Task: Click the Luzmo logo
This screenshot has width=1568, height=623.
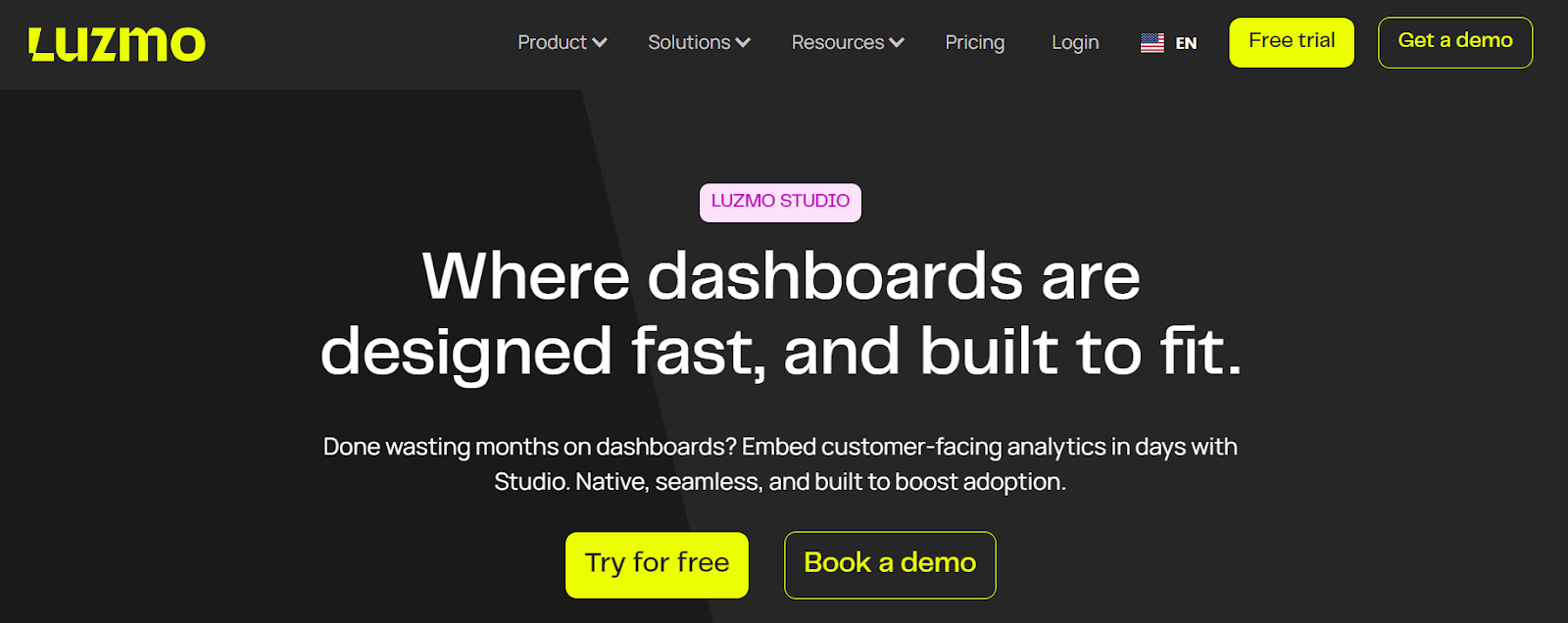Action: tap(117, 44)
